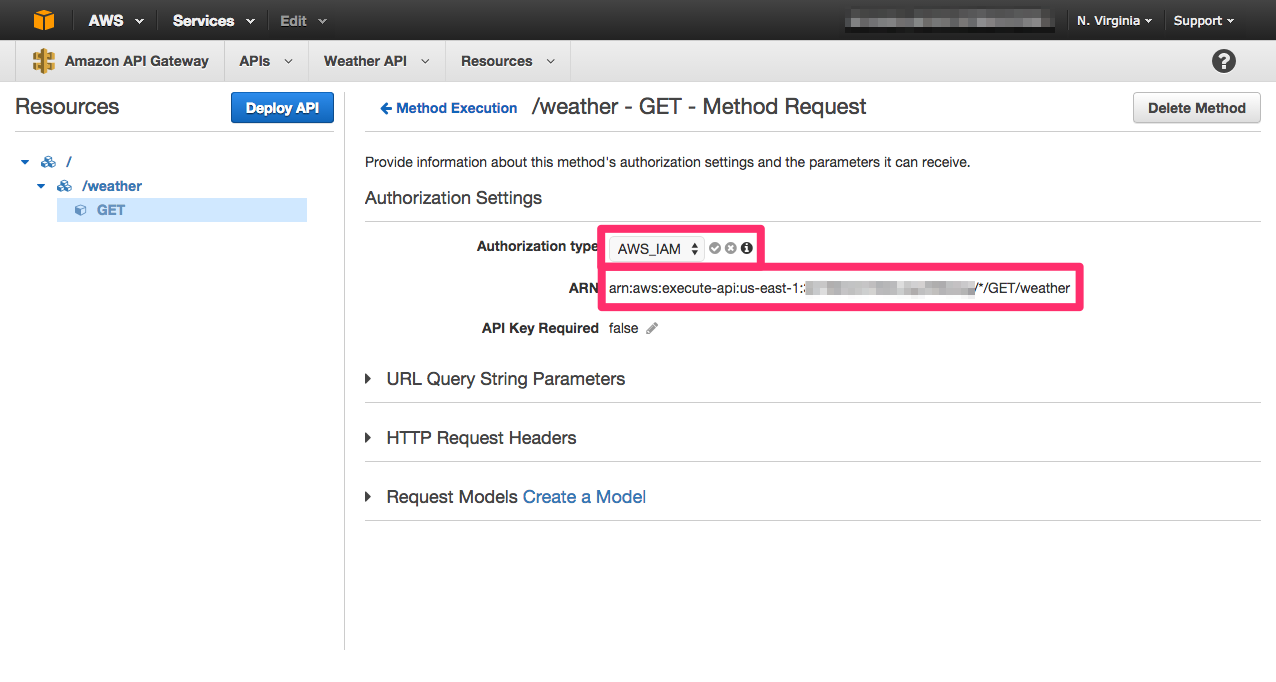Confirm authorization type with the checkmark icon
Screen dimensions: 1276x682
715,248
